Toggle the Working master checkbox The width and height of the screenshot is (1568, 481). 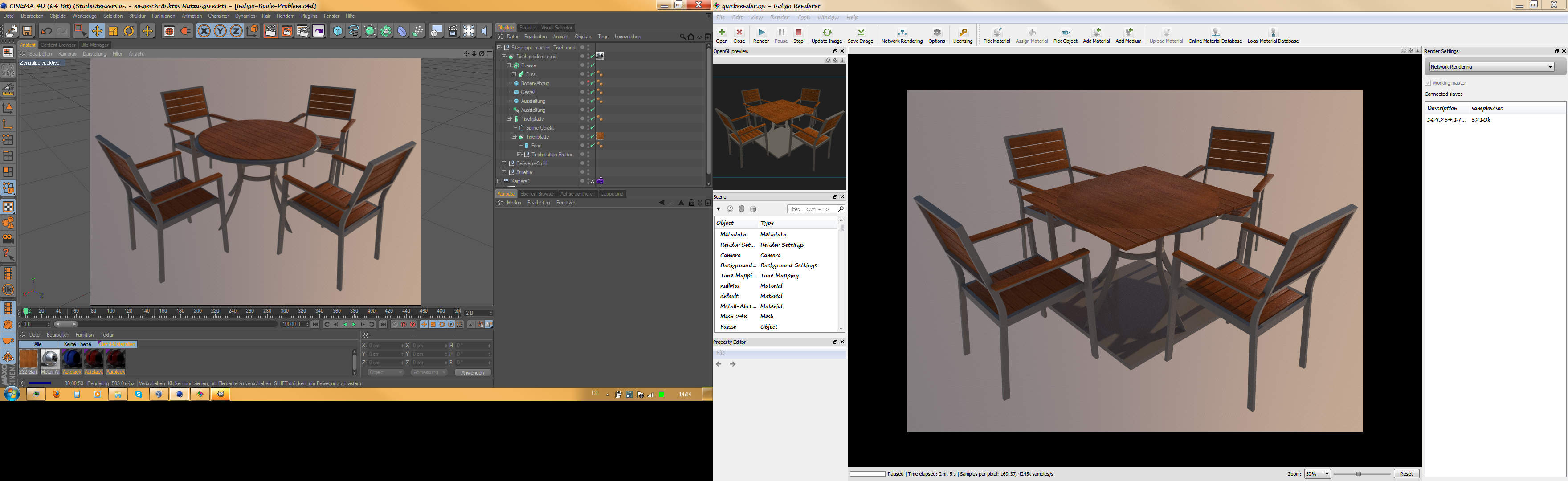point(1428,83)
